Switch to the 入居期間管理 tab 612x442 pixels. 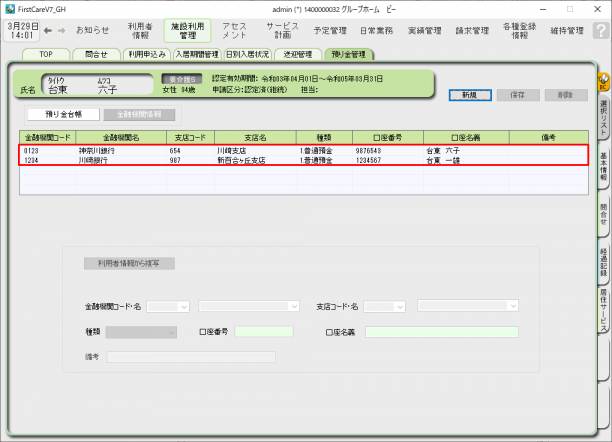pos(197,54)
